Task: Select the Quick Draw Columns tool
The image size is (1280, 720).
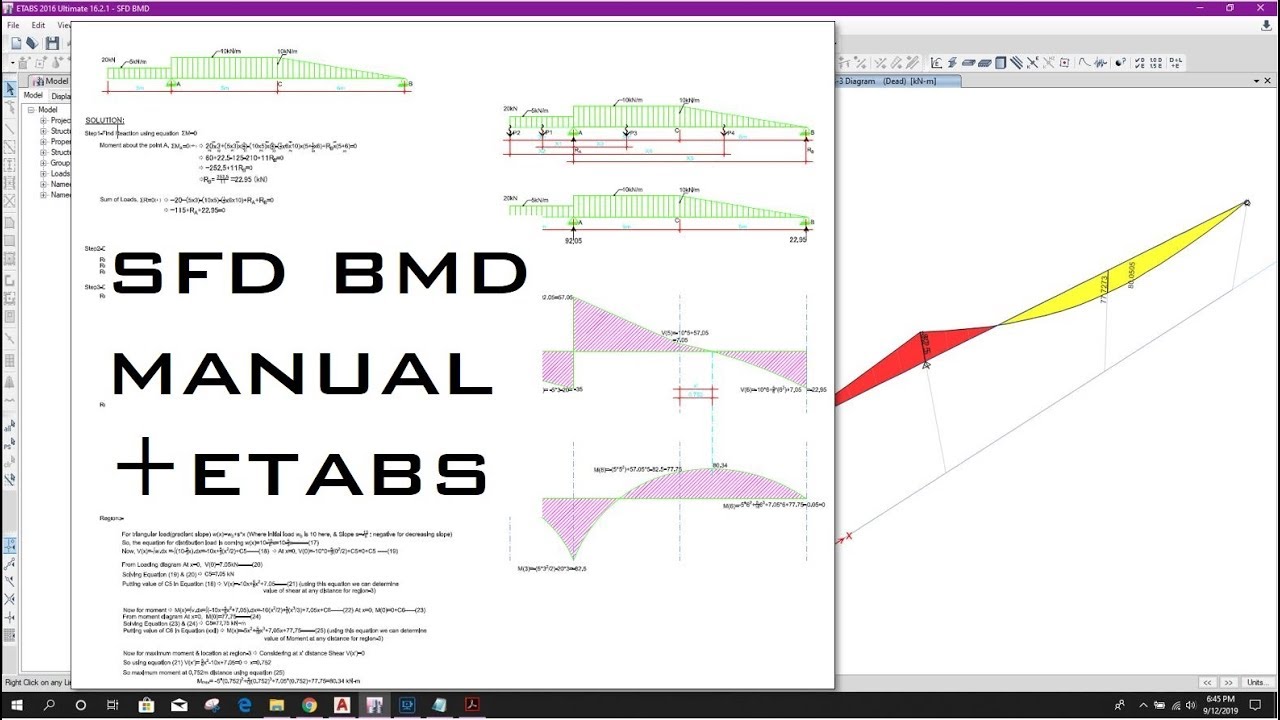Action: click(x=10, y=165)
